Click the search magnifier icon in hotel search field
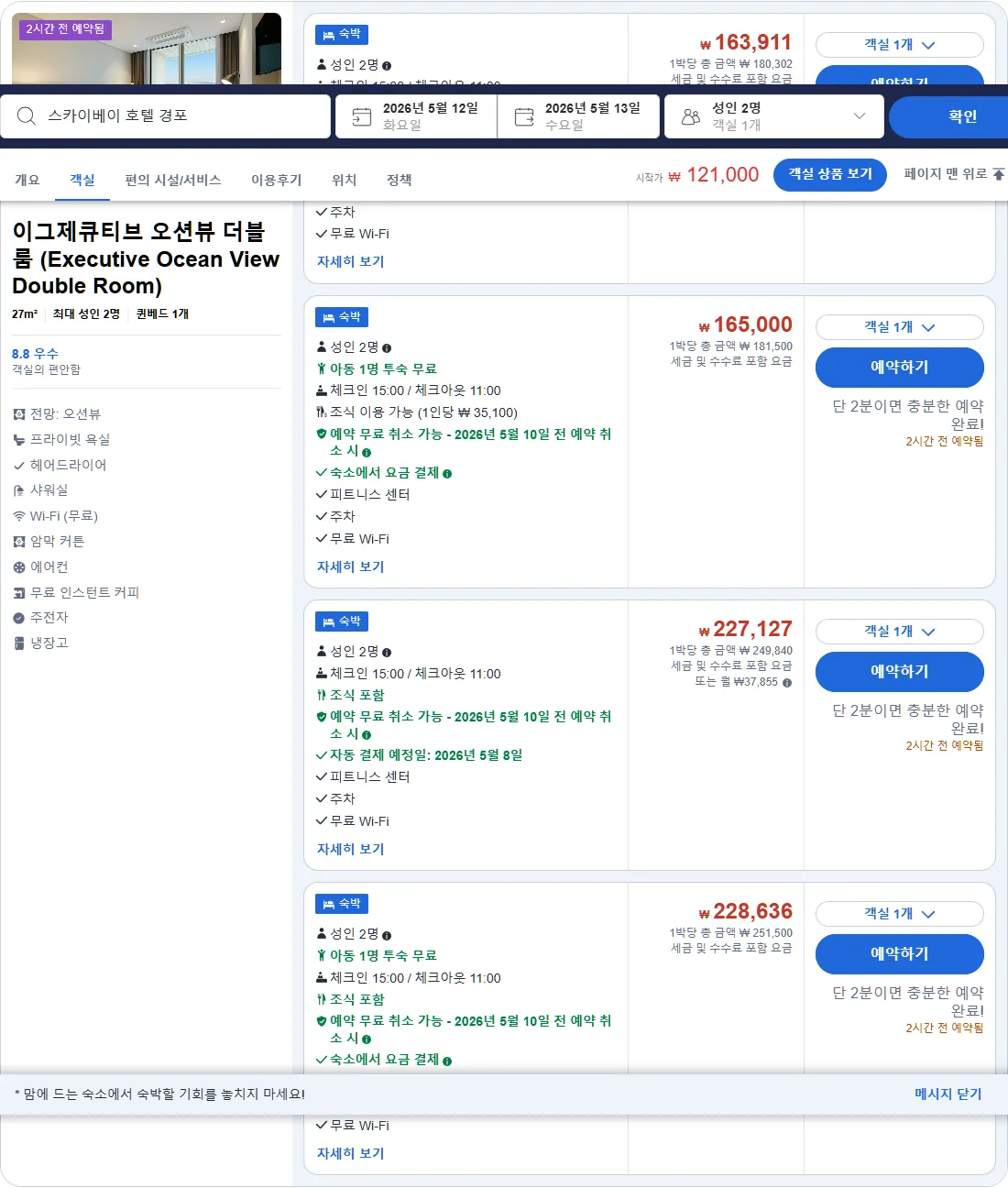This screenshot has height=1188, width=1008. point(27,116)
